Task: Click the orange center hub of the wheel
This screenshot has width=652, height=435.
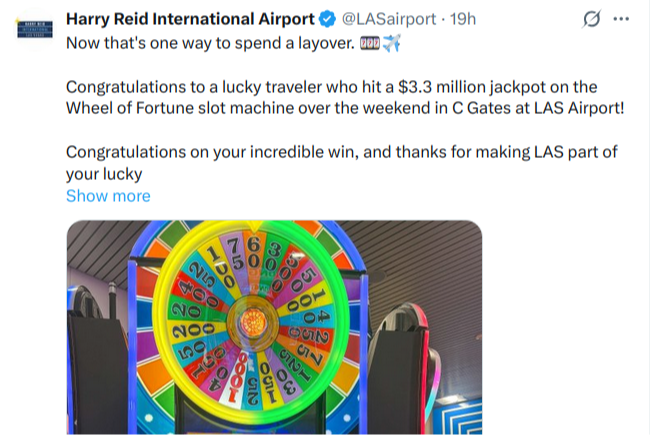Action: (253, 321)
